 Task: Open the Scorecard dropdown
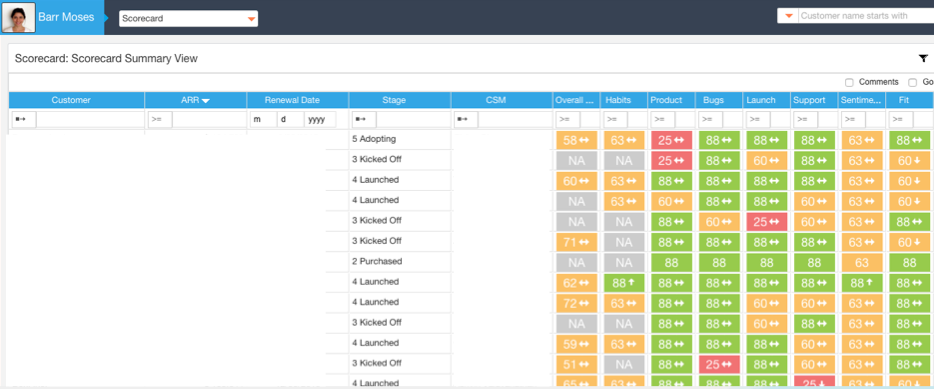coord(188,18)
